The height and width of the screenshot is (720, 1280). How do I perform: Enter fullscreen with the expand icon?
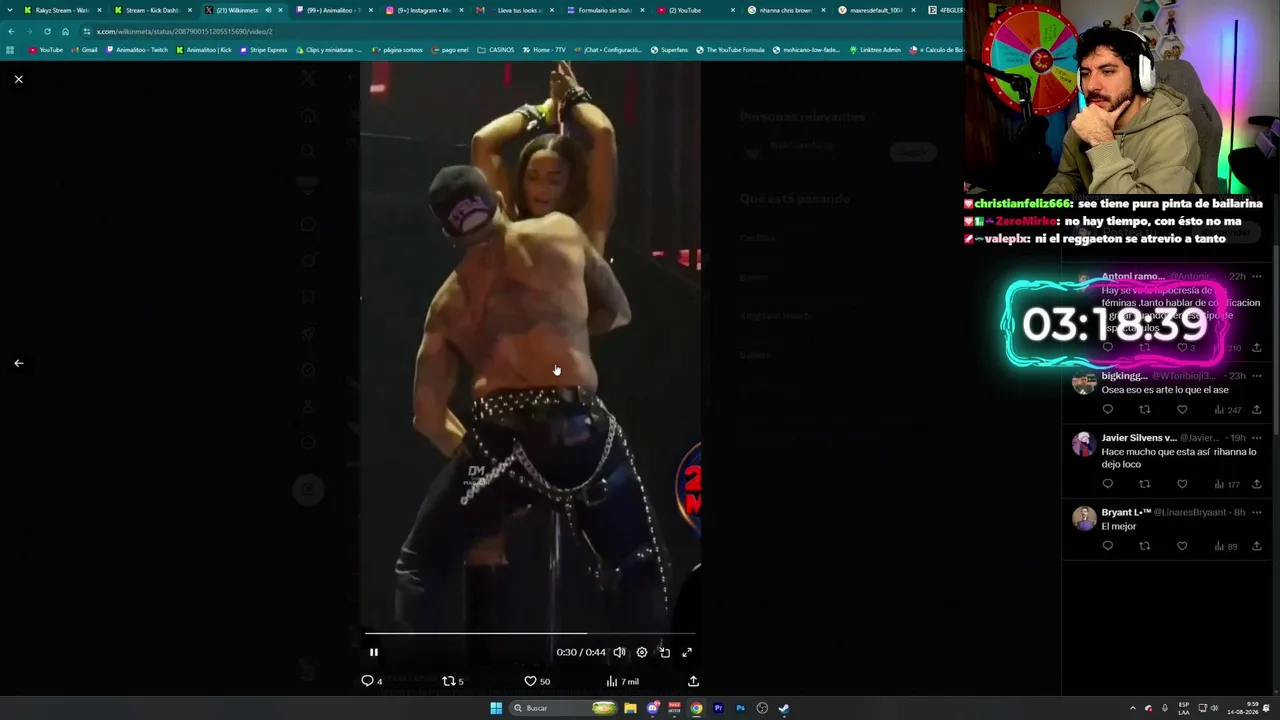coord(687,652)
